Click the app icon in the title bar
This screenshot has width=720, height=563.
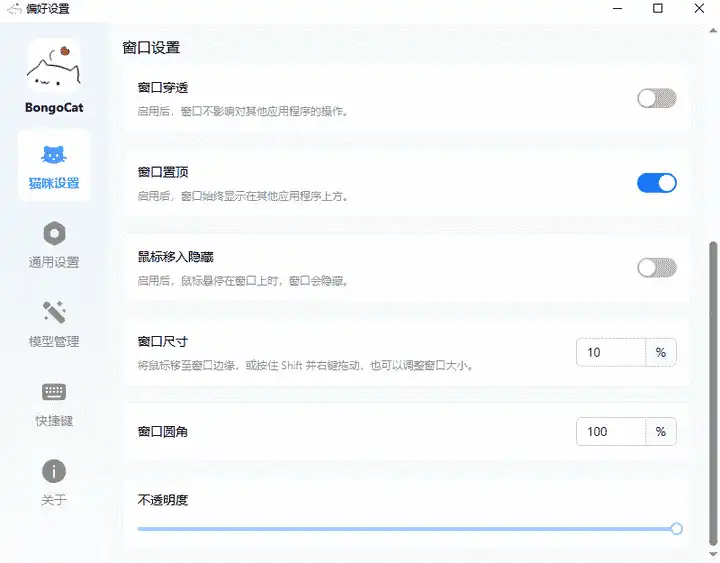click(14, 8)
